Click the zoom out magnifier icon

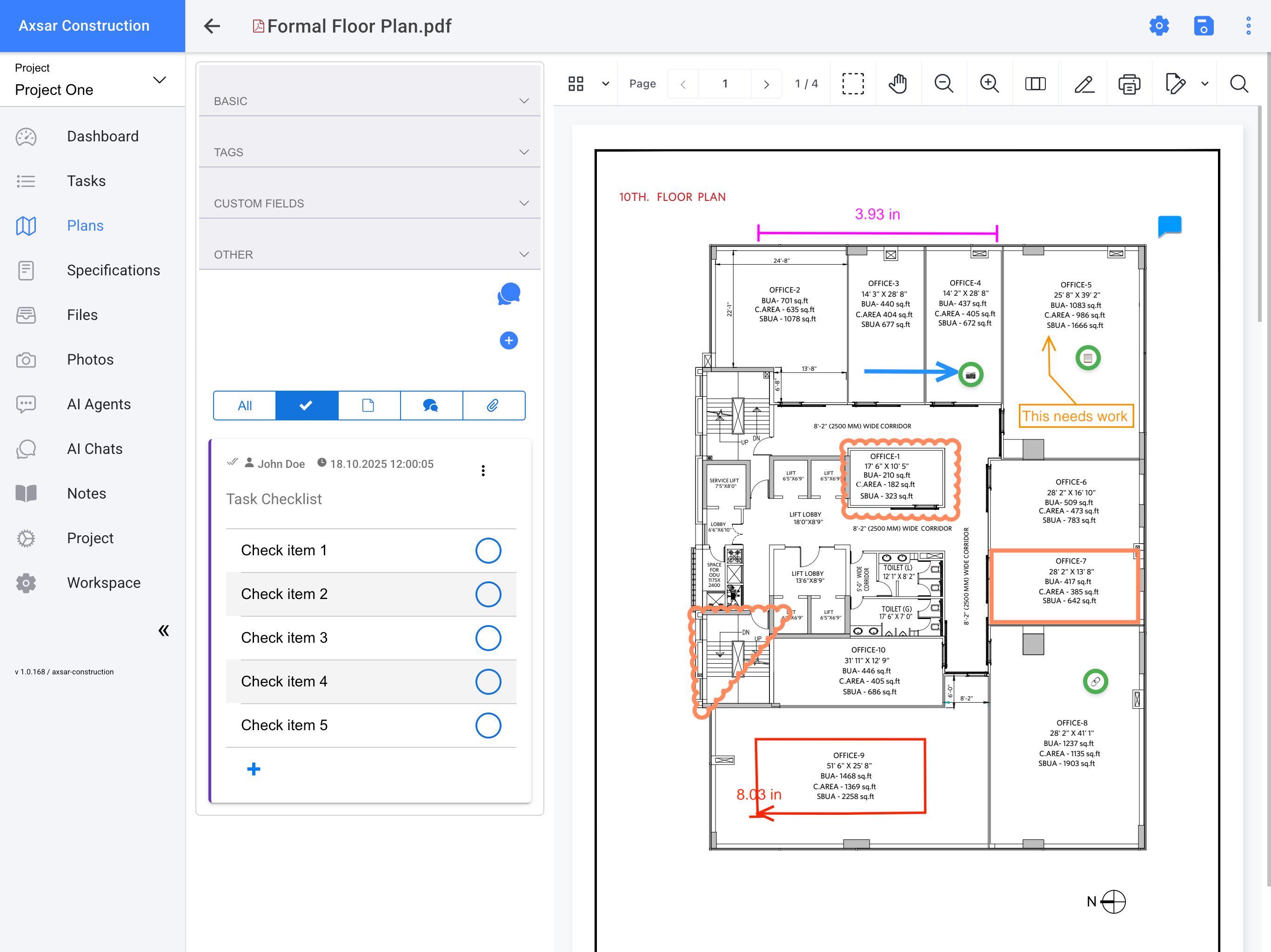pos(943,84)
